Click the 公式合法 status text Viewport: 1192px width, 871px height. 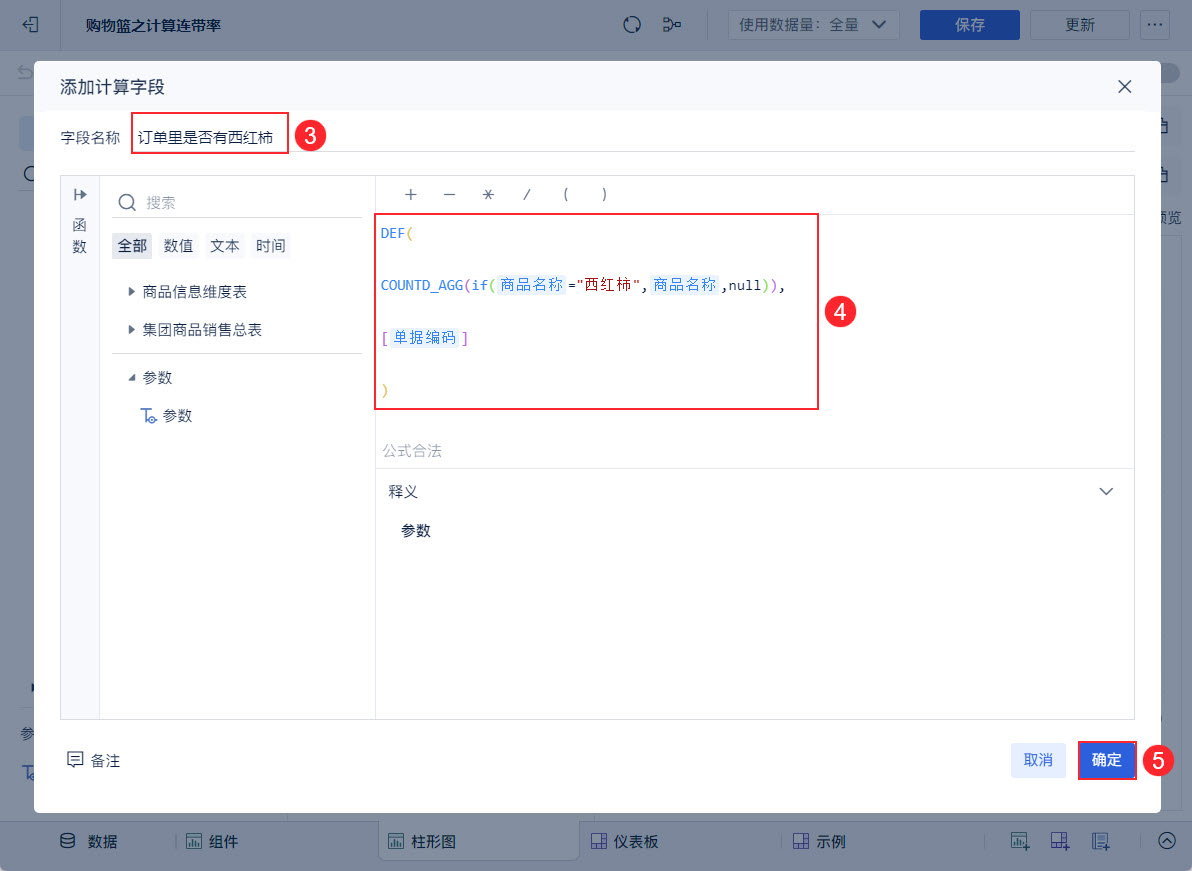click(412, 451)
